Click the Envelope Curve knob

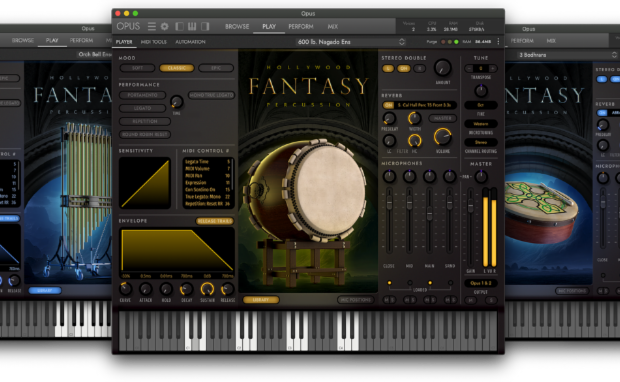pos(125,289)
